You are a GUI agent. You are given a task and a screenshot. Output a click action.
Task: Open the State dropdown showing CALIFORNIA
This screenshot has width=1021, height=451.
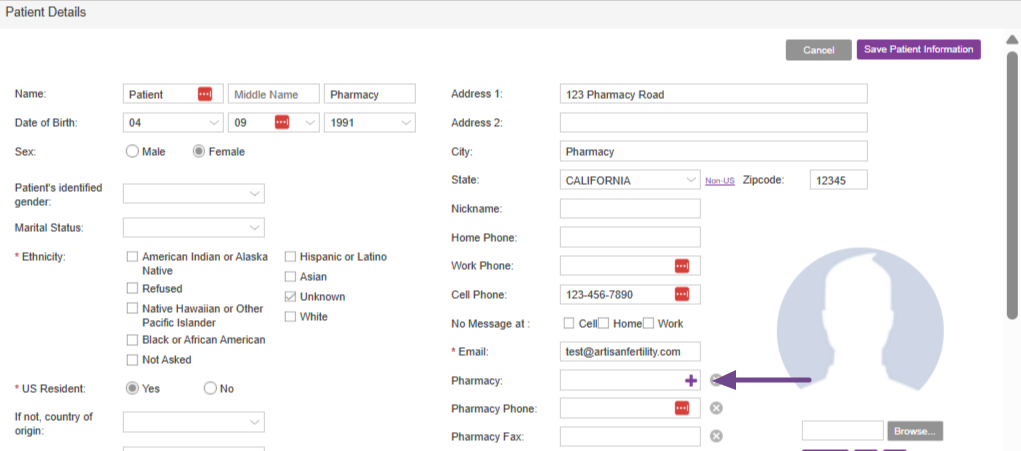[630, 181]
